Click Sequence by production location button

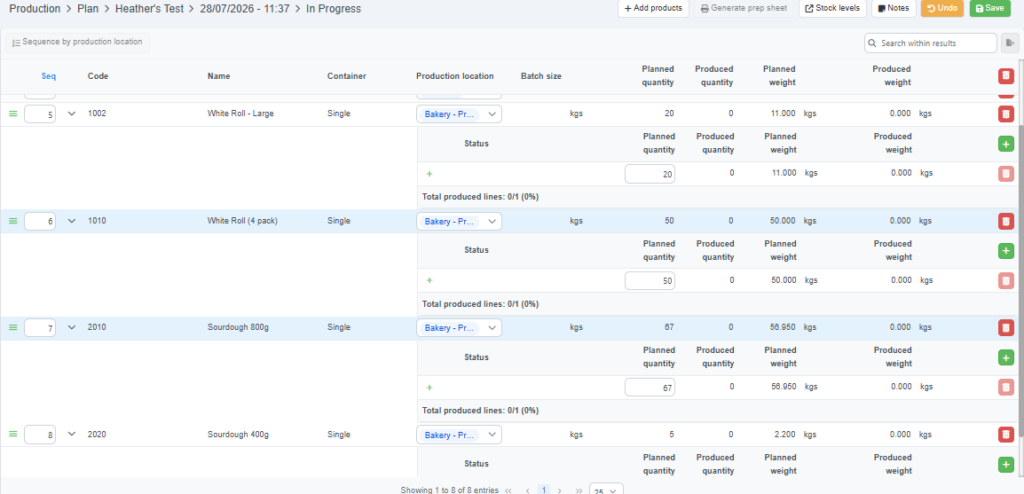(x=77, y=42)
